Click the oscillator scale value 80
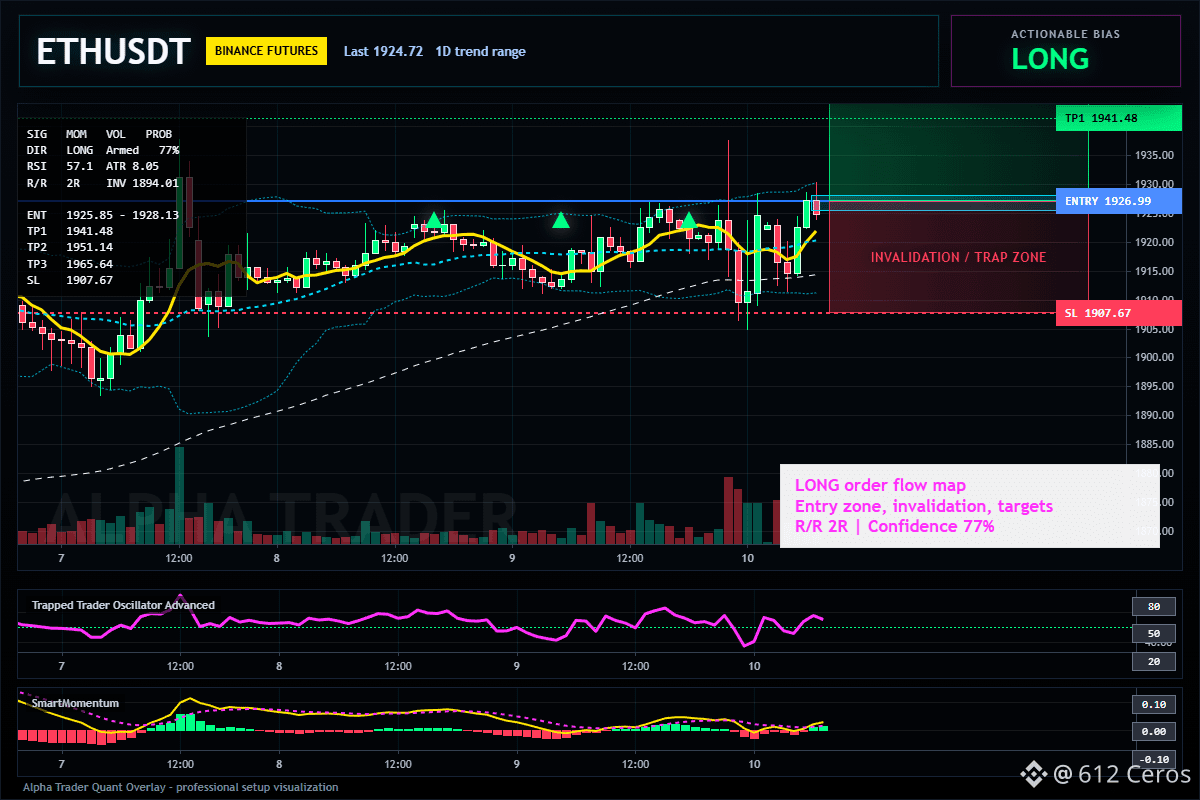The height and width of the screenshot is (800, 1200). click(x=1153, y=606)
